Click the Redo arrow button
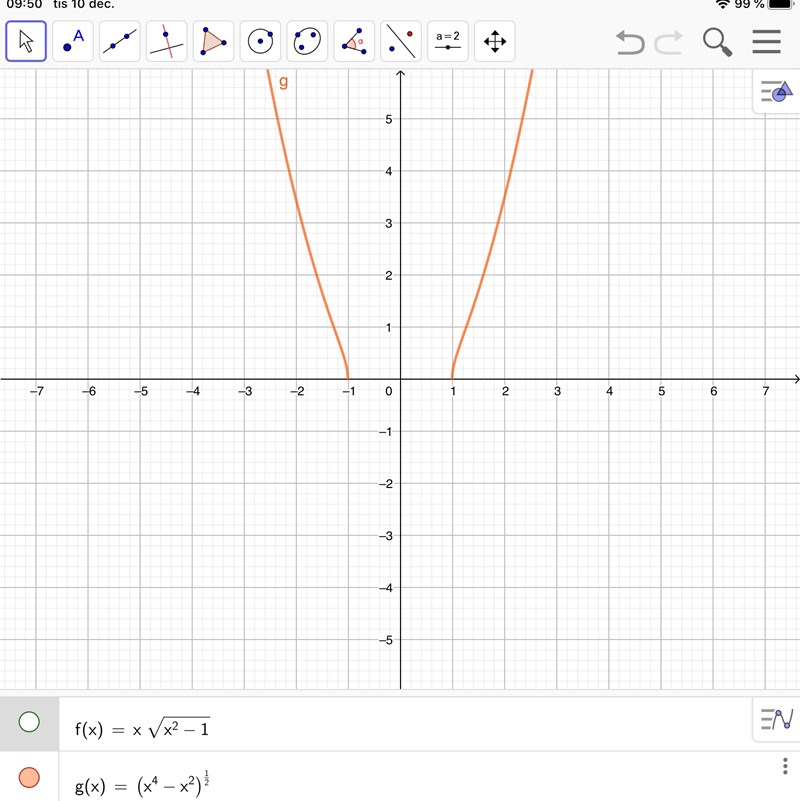This screenshot has height=801, width=800. [668, 42]
